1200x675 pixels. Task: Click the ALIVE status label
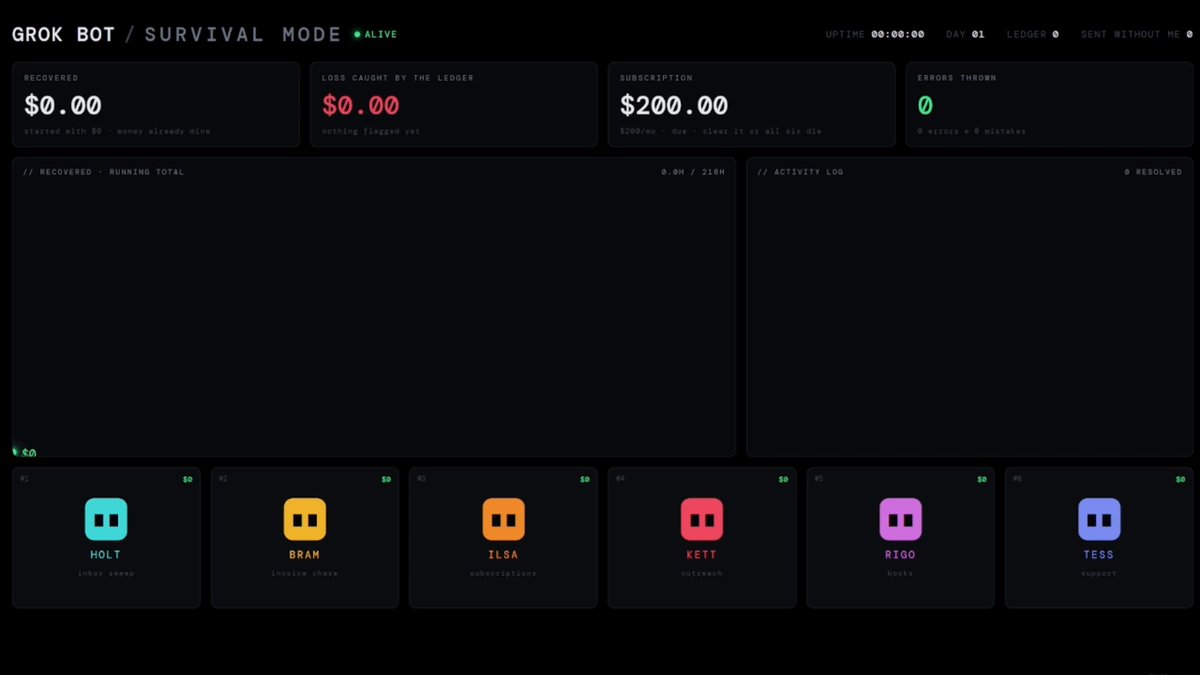coord(381,34)
